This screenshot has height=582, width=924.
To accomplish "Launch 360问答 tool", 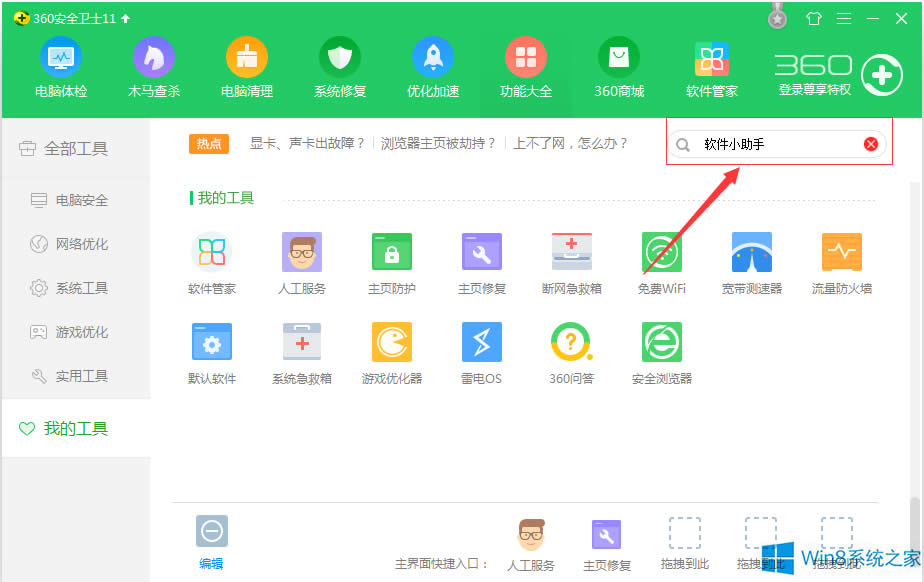I will tap(572, 353).
